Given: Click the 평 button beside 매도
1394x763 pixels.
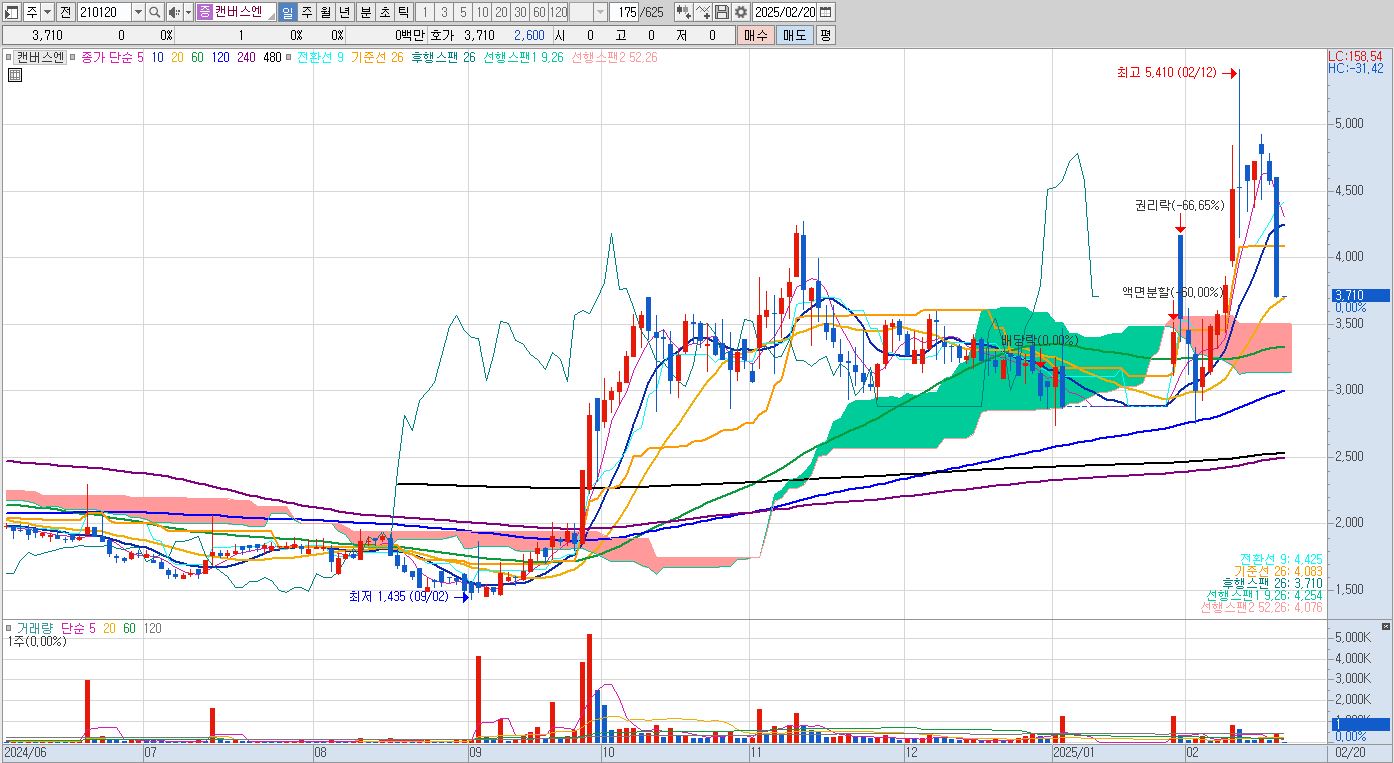Looking at the screenshot, I should coord(826,35).
